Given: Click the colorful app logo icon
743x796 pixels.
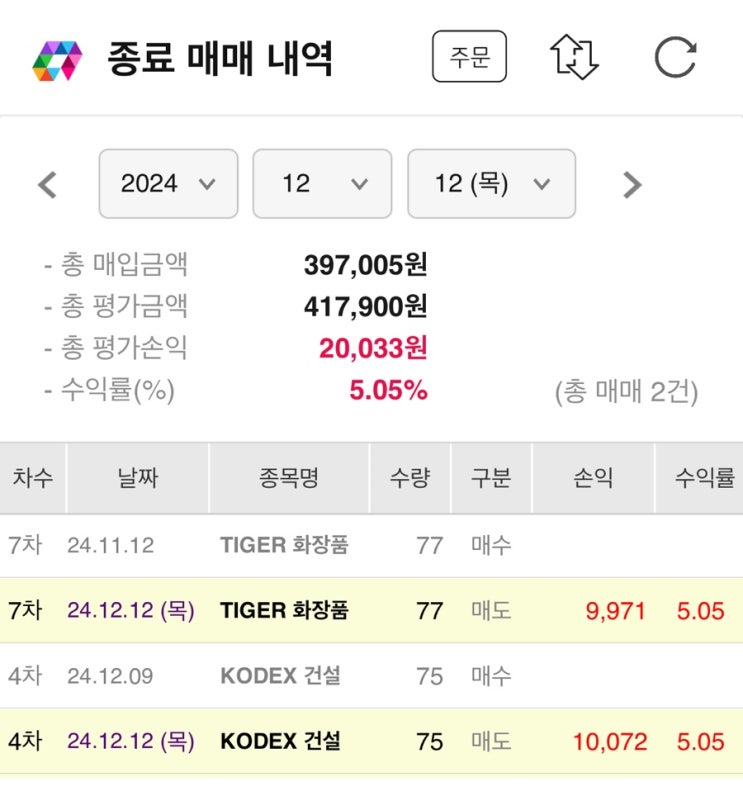Looking at the screenshot, I should click(x=57, y=59).
